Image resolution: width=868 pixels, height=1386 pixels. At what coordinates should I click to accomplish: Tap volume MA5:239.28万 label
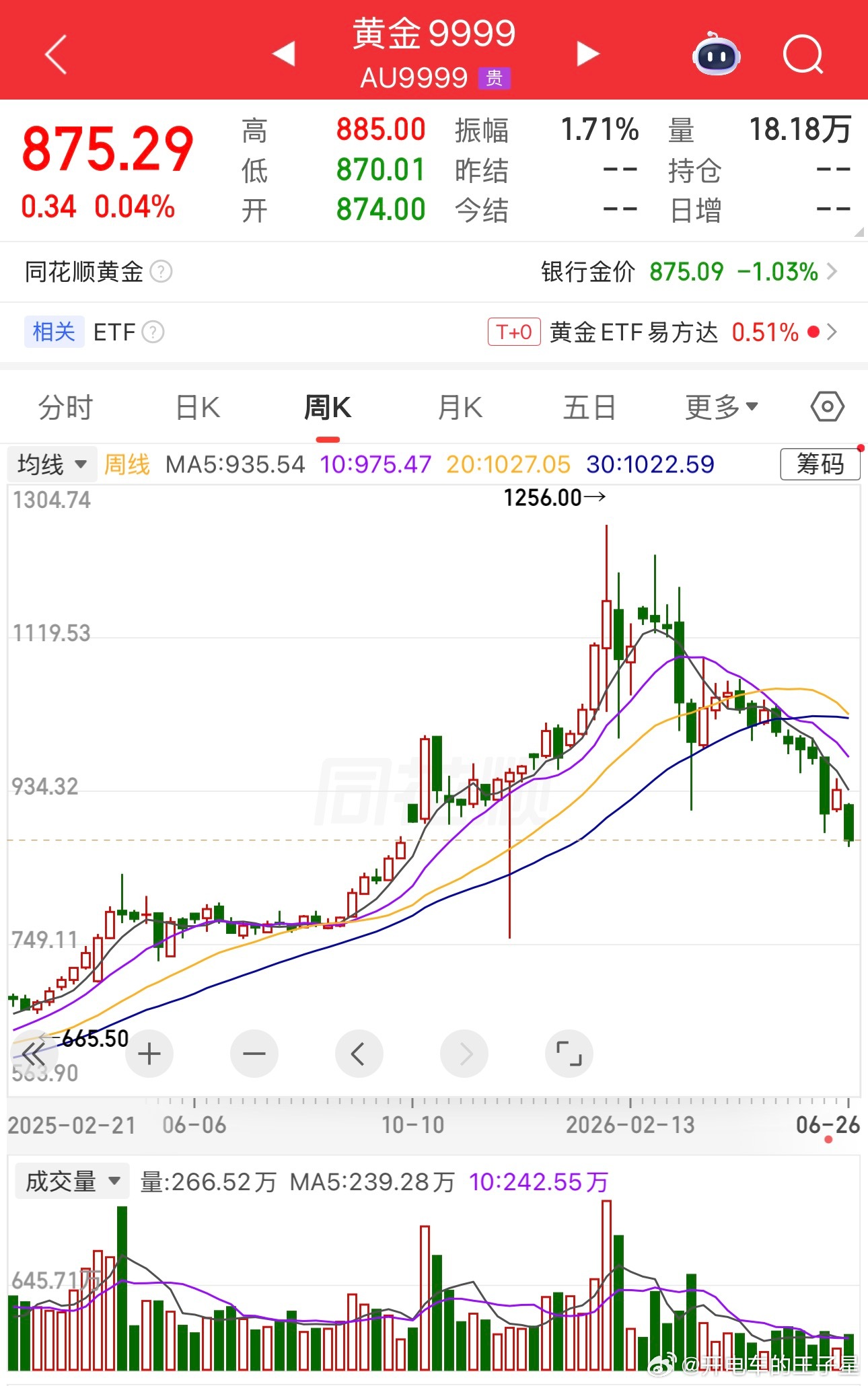point(372,1182)
